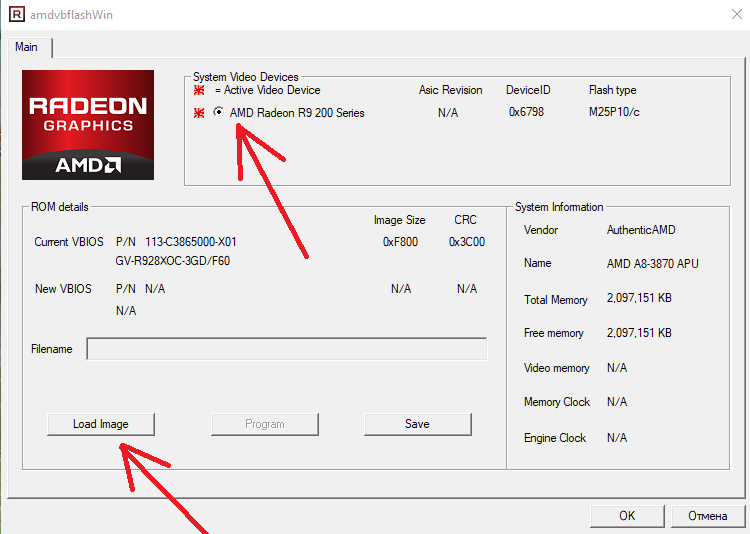Viewport: 750px width, 534px height.
Task: Click the New VBIOS label
Action: point(63,289)
